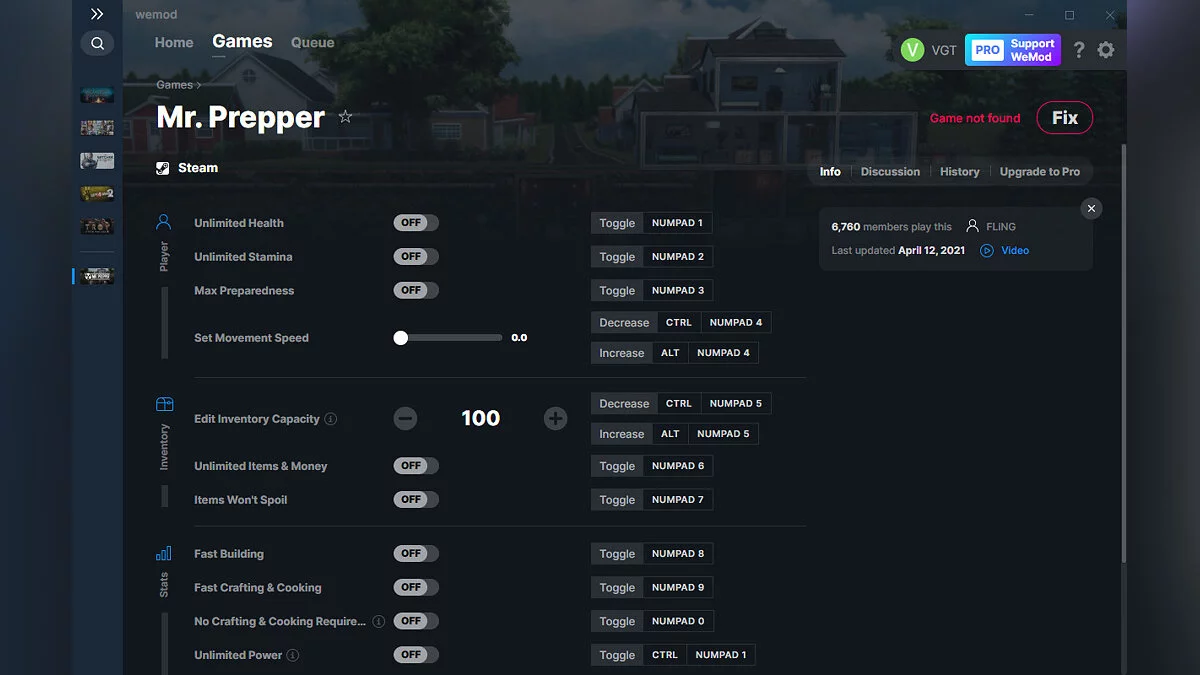
Task: Click the NUMPAD 8 hotkey for Fast Building
Action: tap(677, 554)
